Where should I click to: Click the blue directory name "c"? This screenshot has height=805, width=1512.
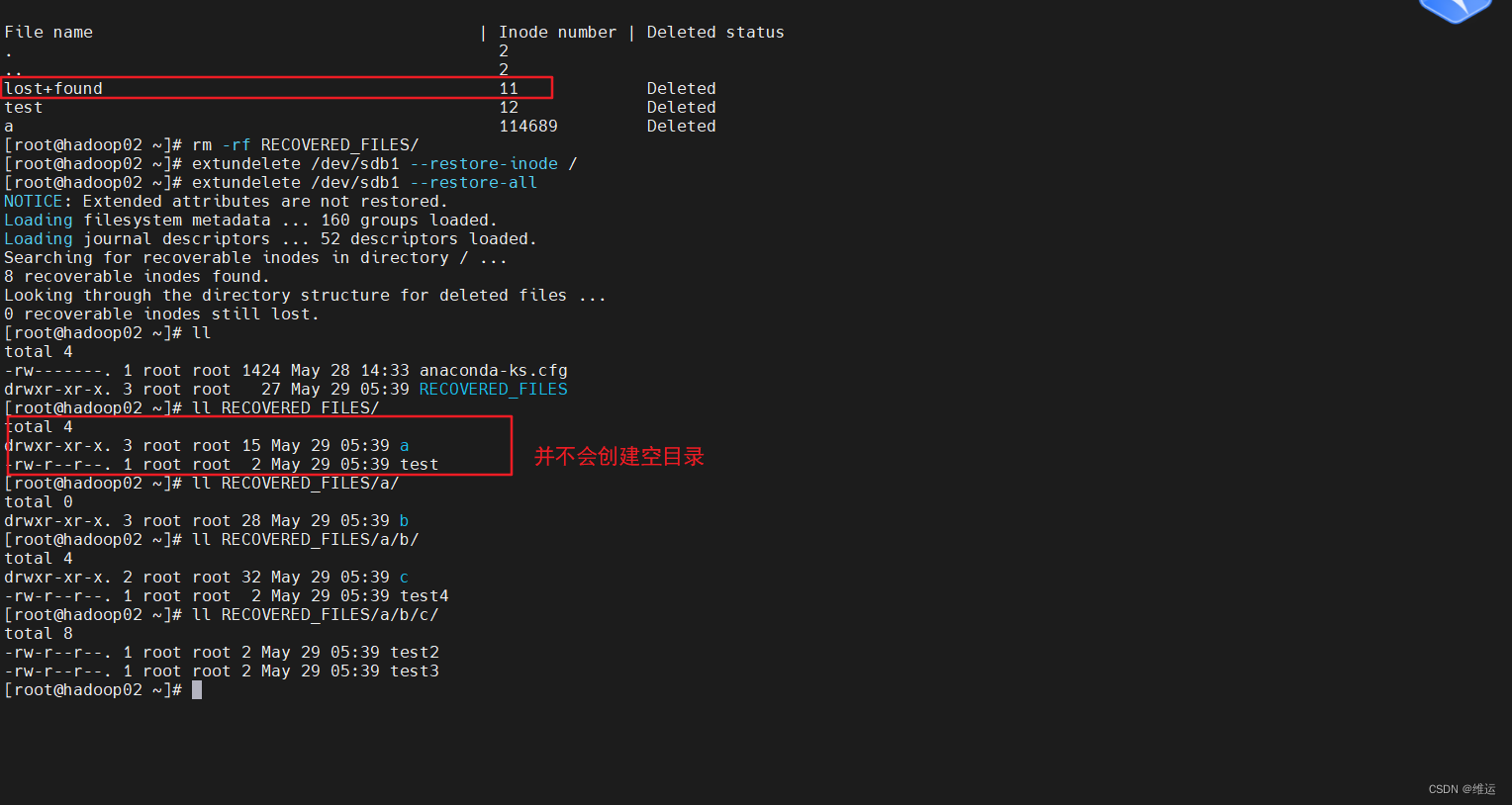pos(404,578)
